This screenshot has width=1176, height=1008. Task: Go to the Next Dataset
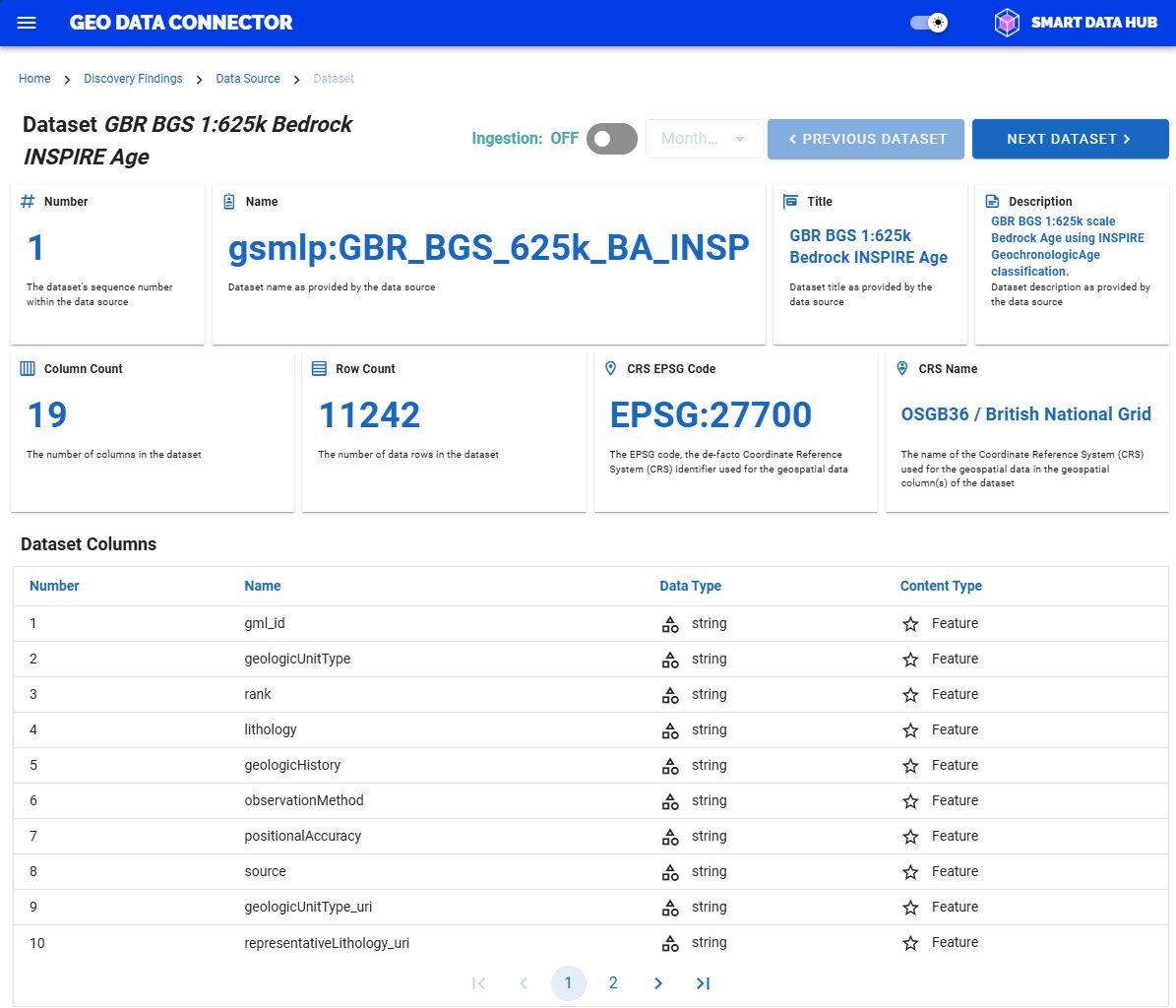coord(1071,139)
